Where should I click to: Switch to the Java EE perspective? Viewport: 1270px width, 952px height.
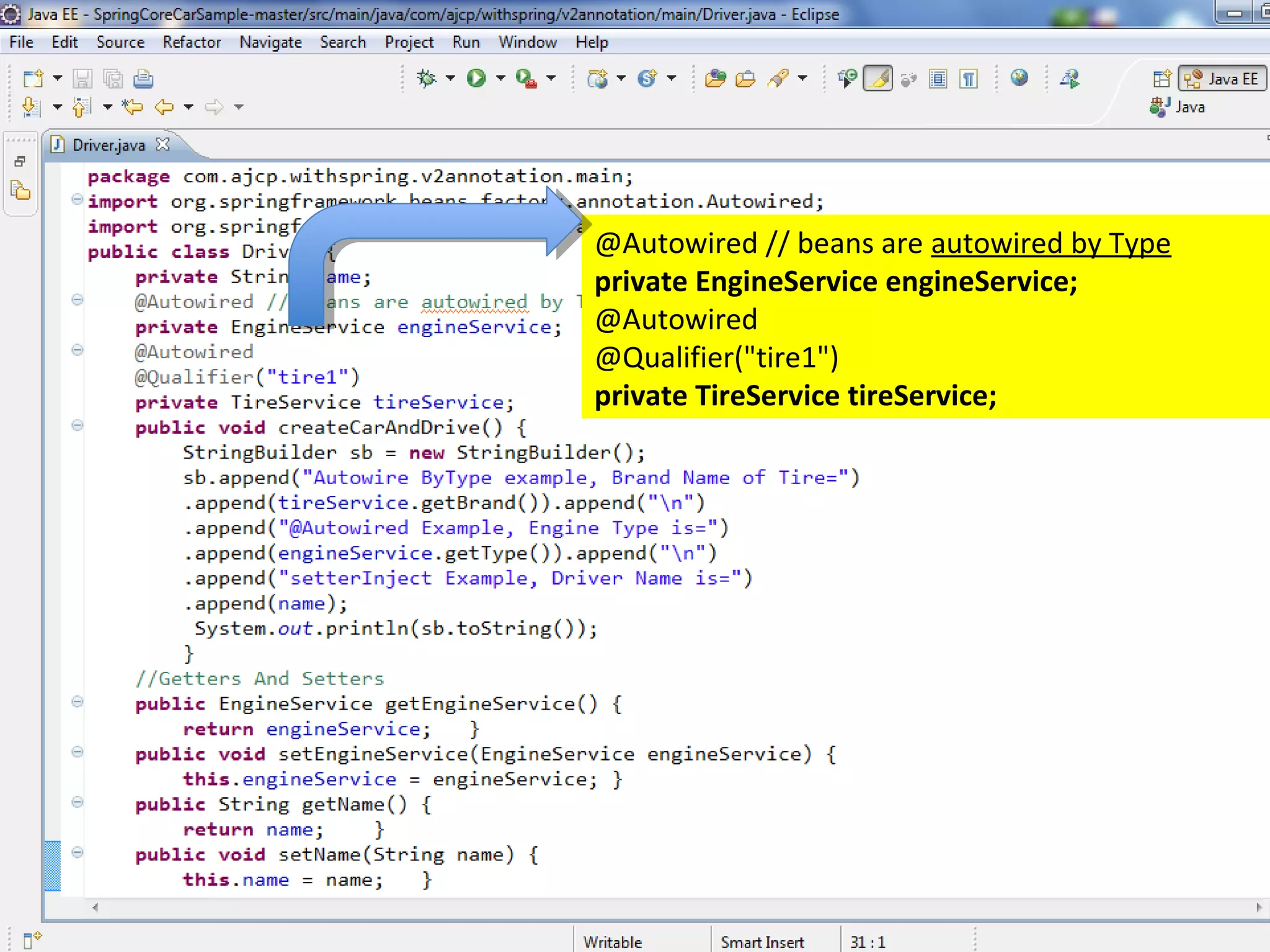click(x=1222, y=79)
